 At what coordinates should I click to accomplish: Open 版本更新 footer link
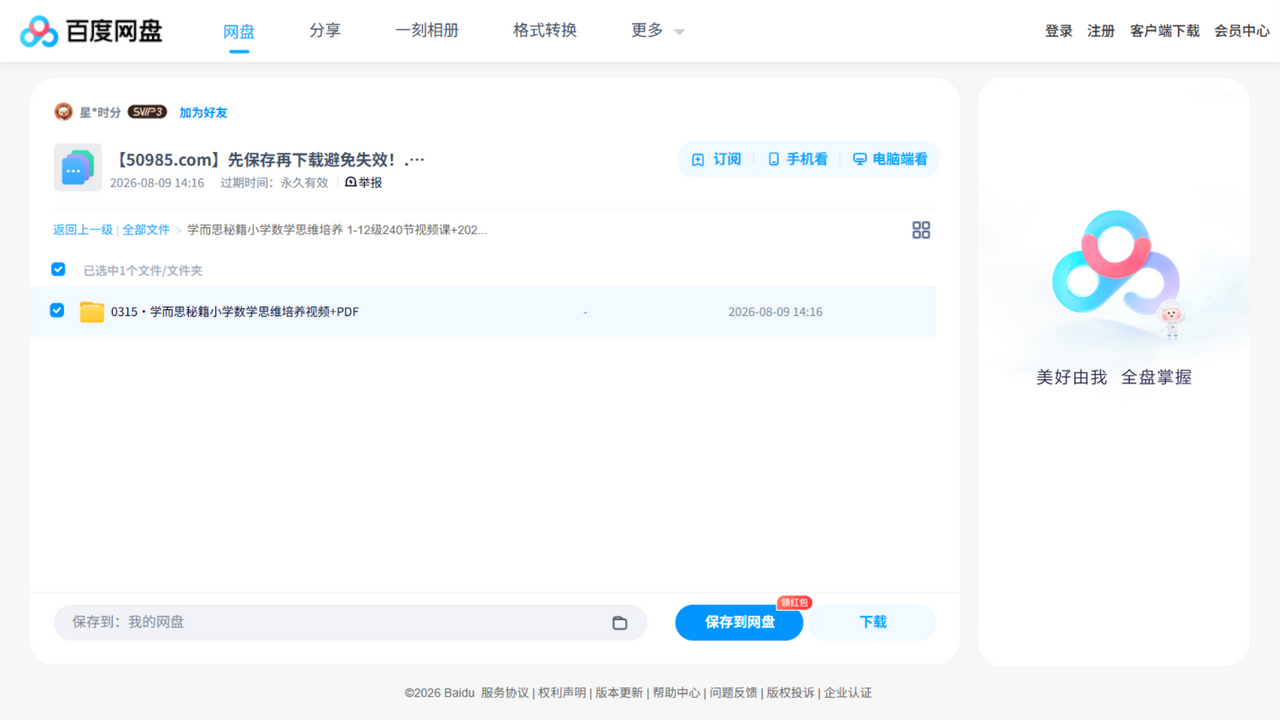coord(620,693)
